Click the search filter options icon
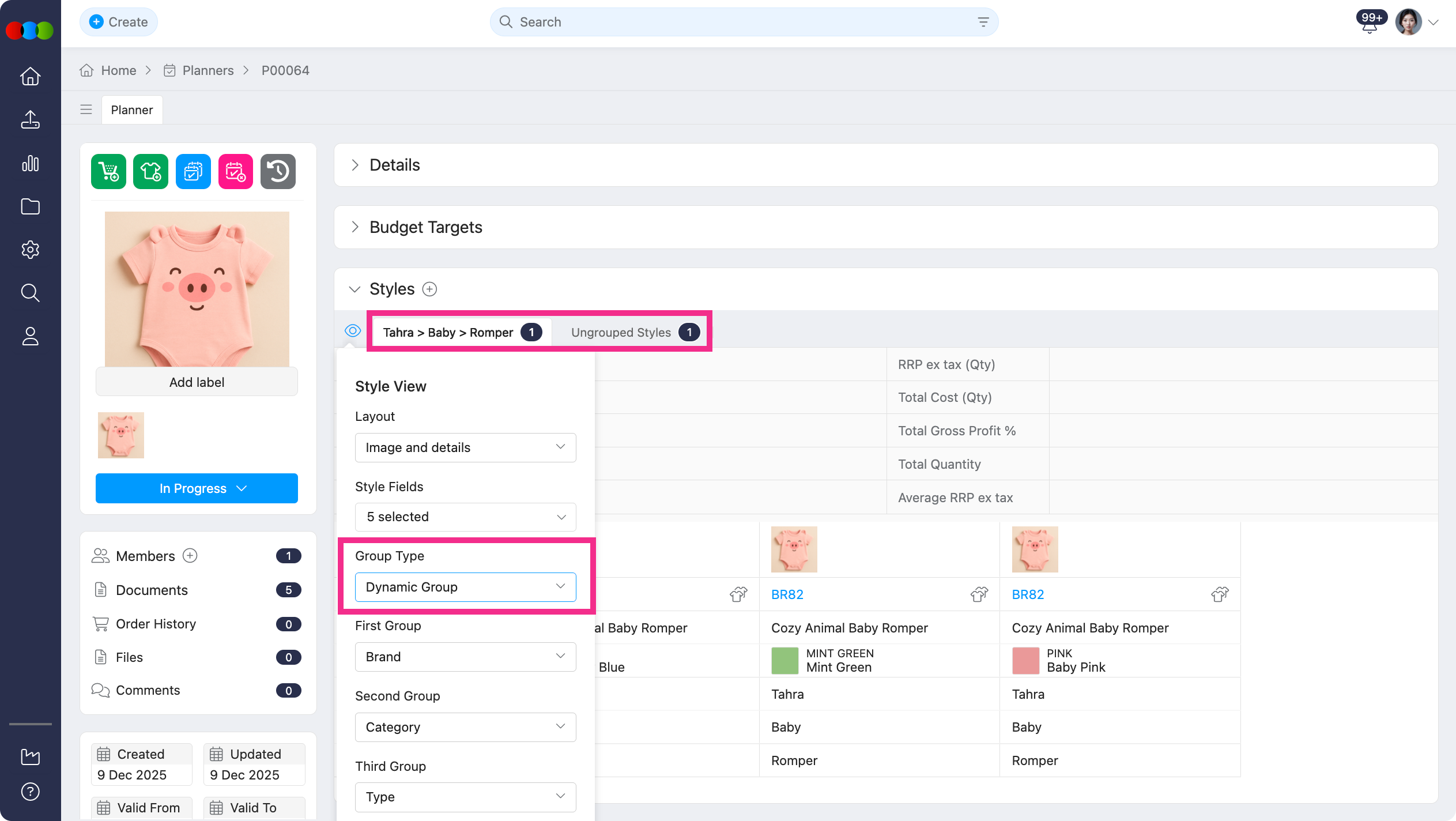 coord(983,22)
